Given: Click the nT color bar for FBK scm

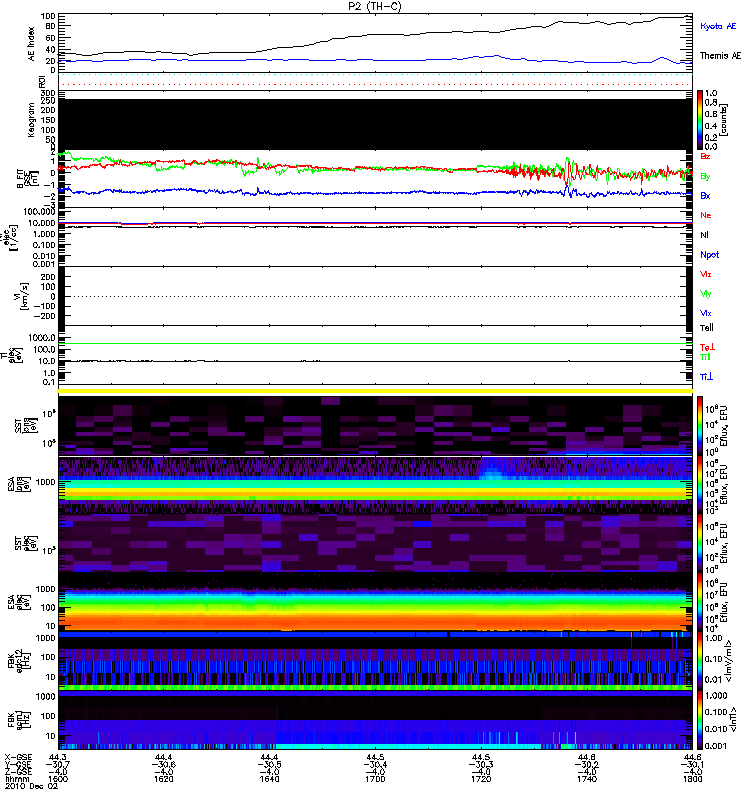Looking at the screenshot, I should 700,720.
